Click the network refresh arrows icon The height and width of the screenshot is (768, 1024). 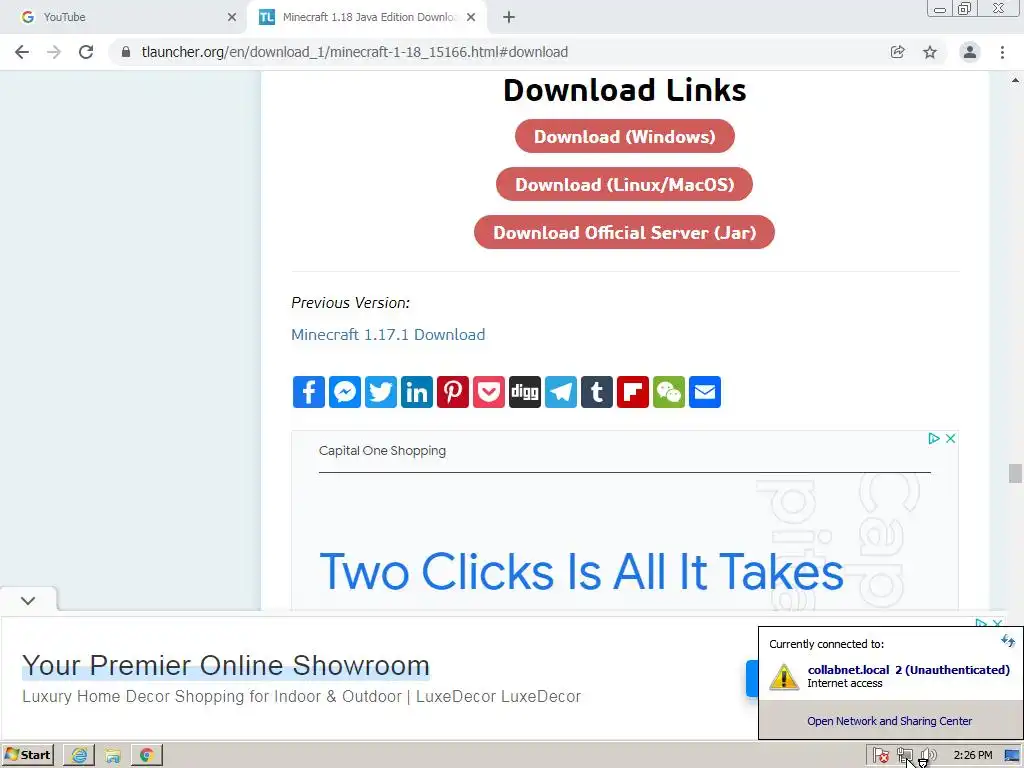1008,641
